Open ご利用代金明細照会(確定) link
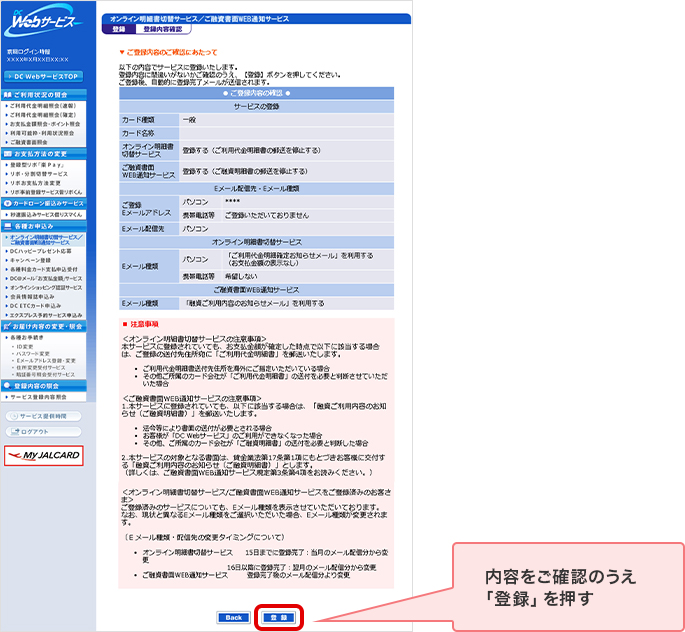Viewport: 685px width, 632px height. click(x=43, y=115)
